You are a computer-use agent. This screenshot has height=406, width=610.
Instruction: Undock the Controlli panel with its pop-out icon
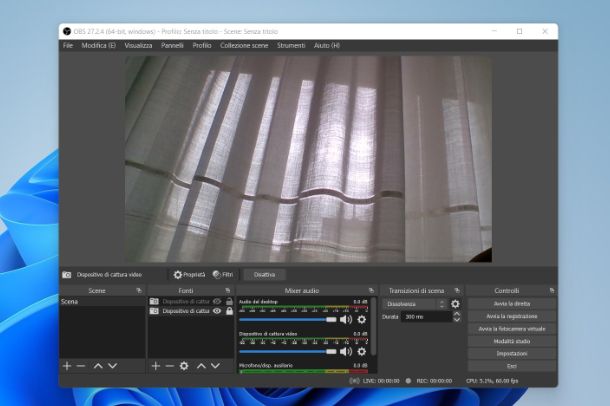click(x=552, y=290)
